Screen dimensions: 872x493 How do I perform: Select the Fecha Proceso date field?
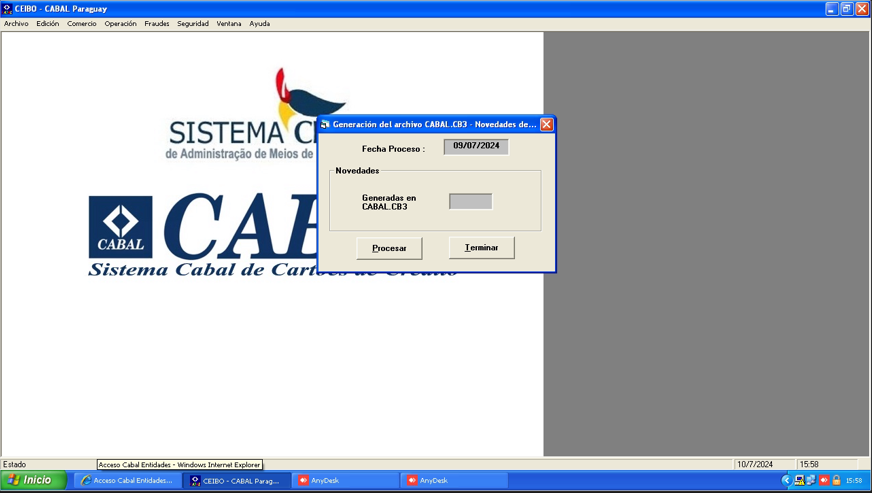476,146
